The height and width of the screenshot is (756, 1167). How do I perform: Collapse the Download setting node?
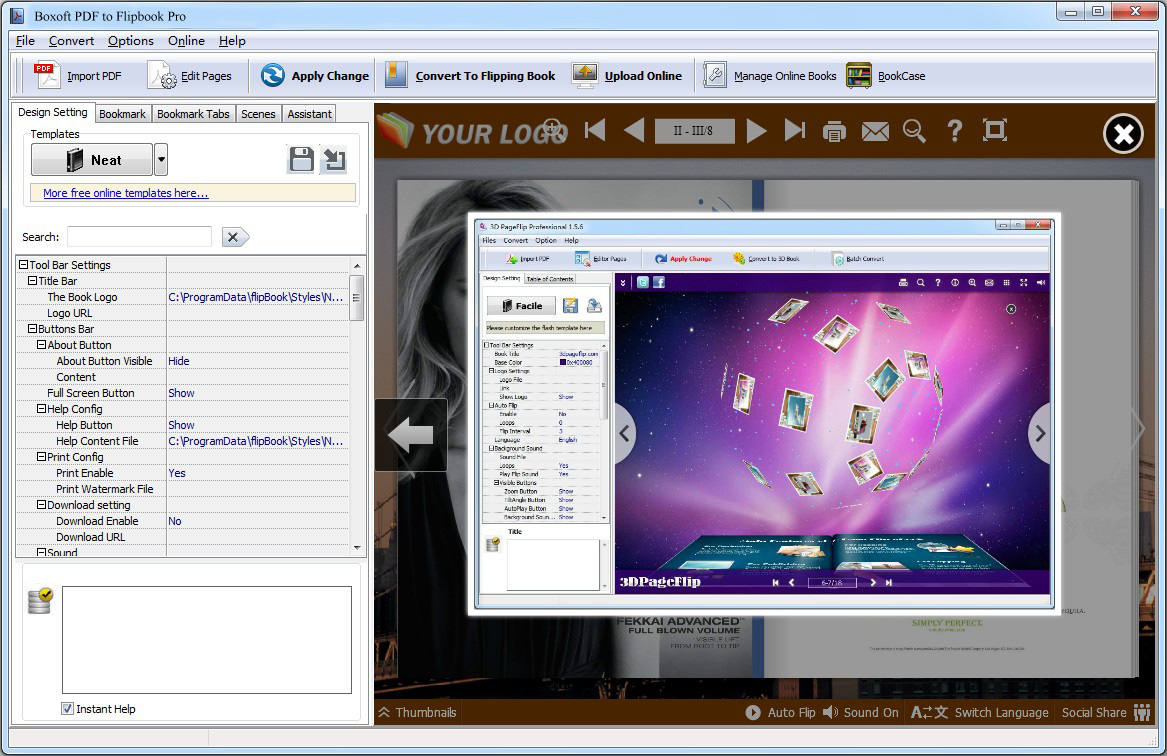click(42, 504)
